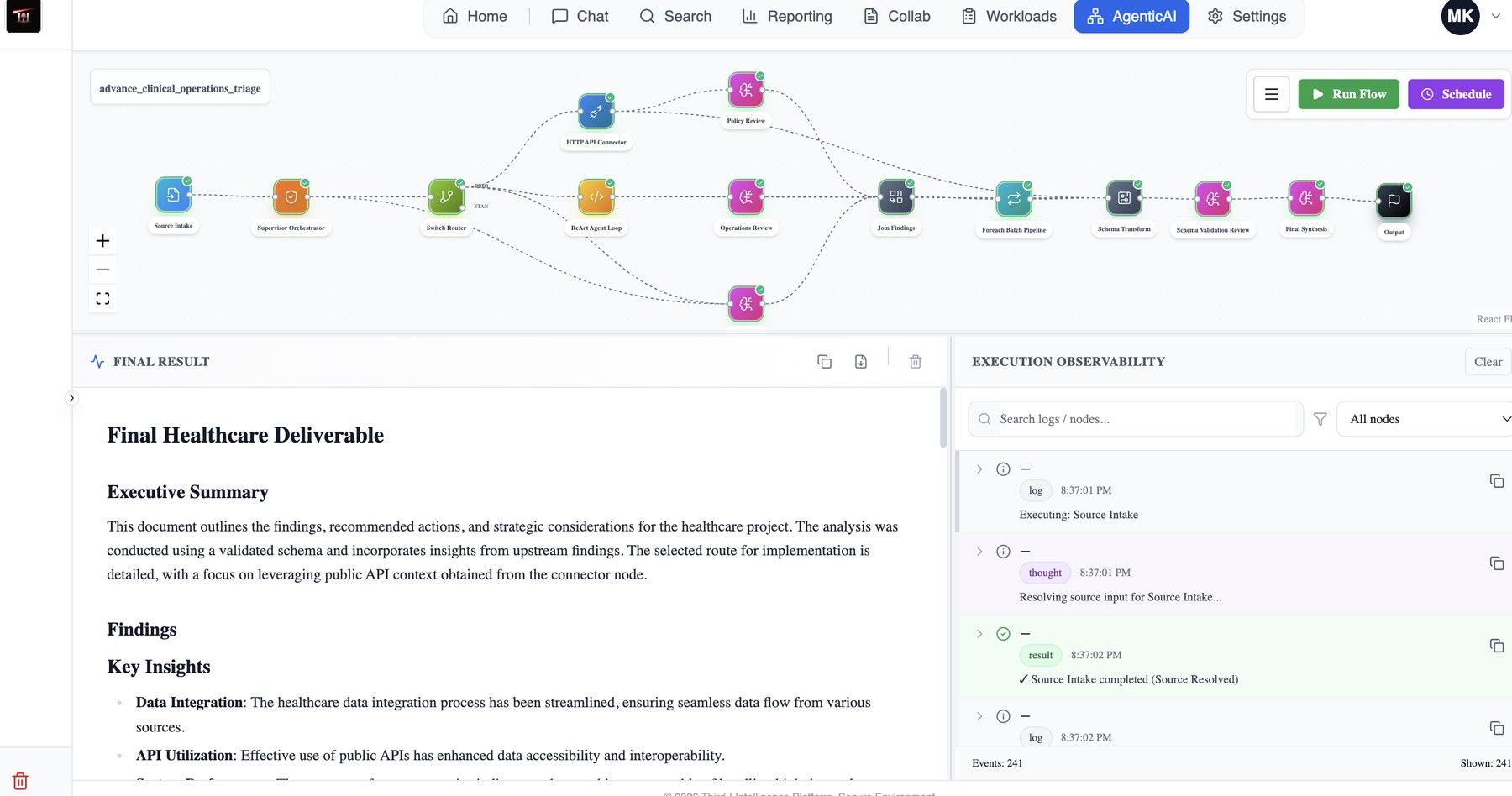Click the red trash icon in left sidebar

[21, 781]
